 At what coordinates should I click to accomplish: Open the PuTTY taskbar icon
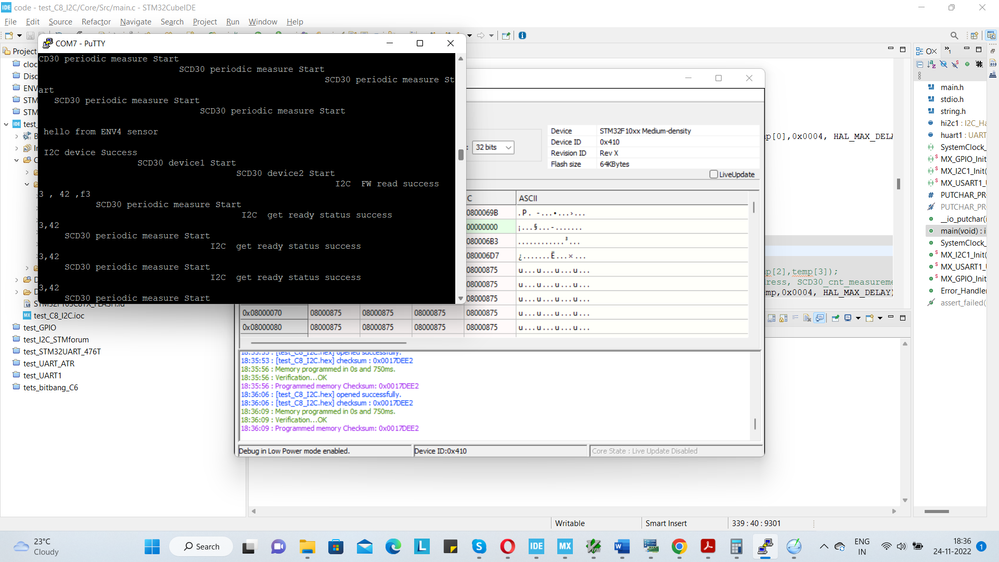click(765, 547)
